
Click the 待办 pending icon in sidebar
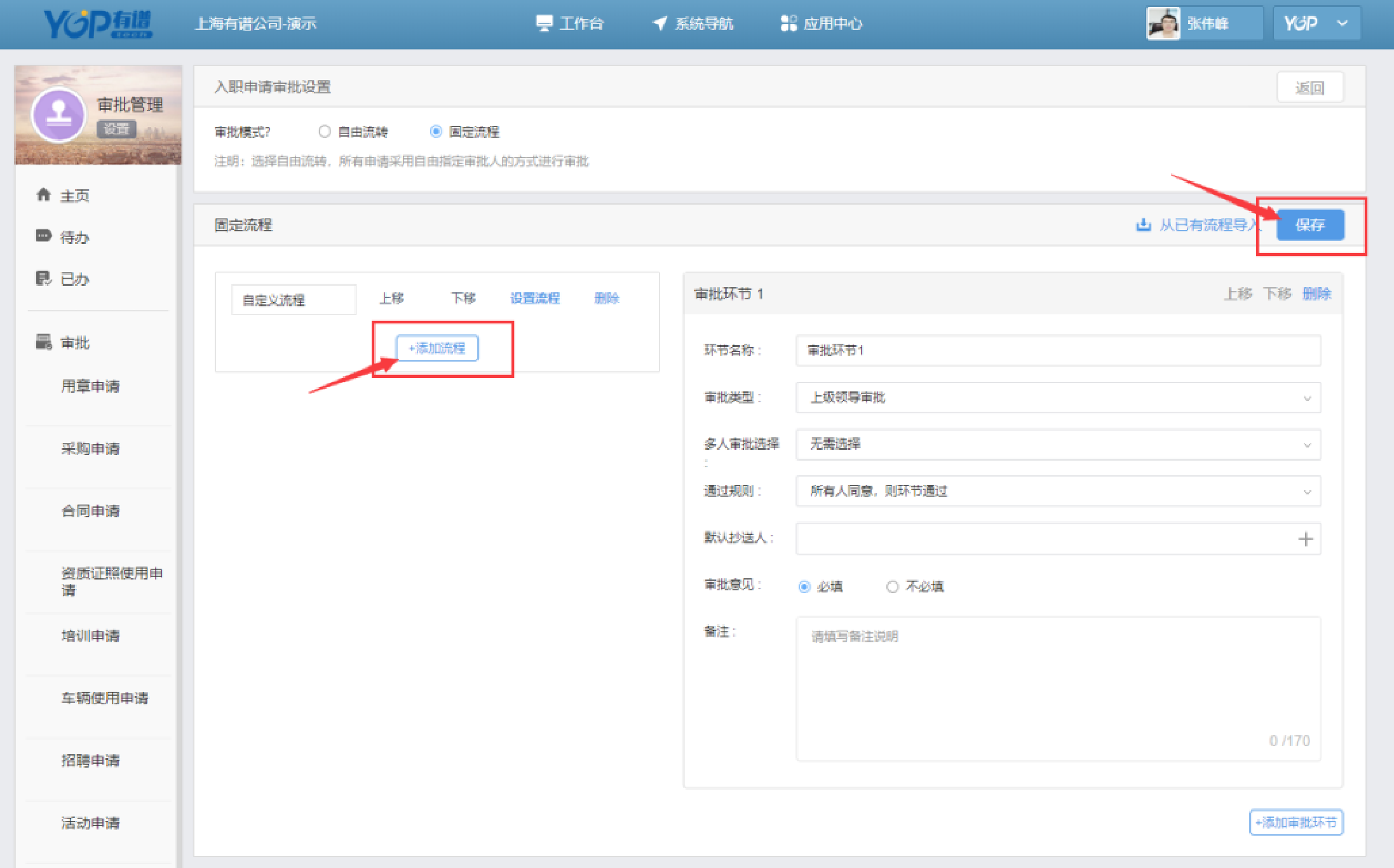coord(43,236)
